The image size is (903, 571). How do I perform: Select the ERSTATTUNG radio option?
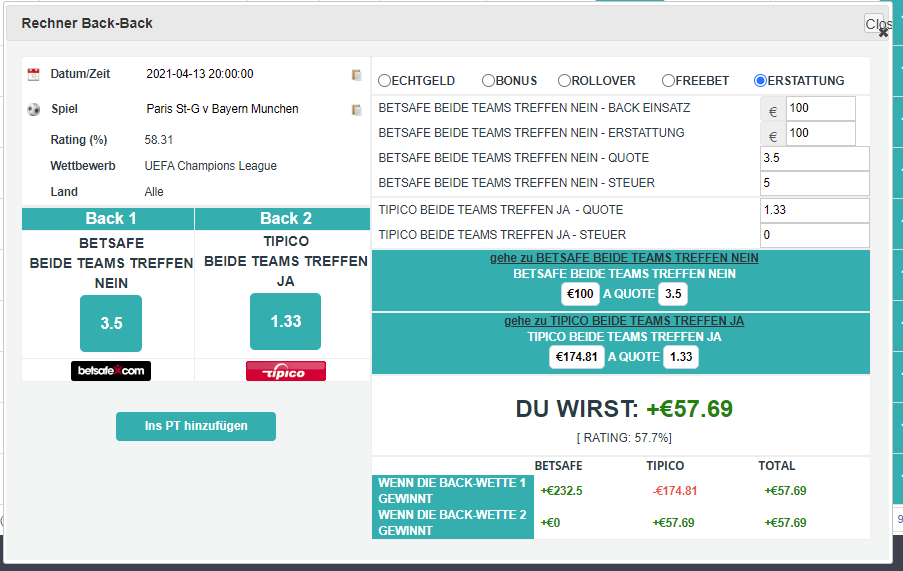pyautogui.click(x=760, y=81)
